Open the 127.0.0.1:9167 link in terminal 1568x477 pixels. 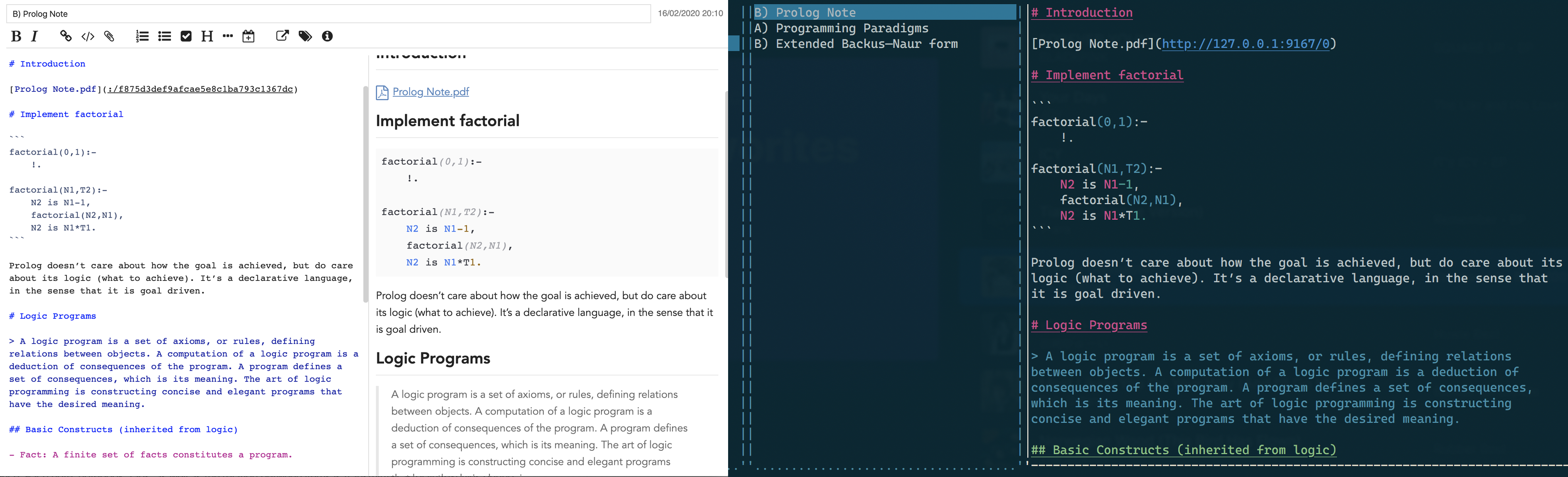(x=1246, y=44)
